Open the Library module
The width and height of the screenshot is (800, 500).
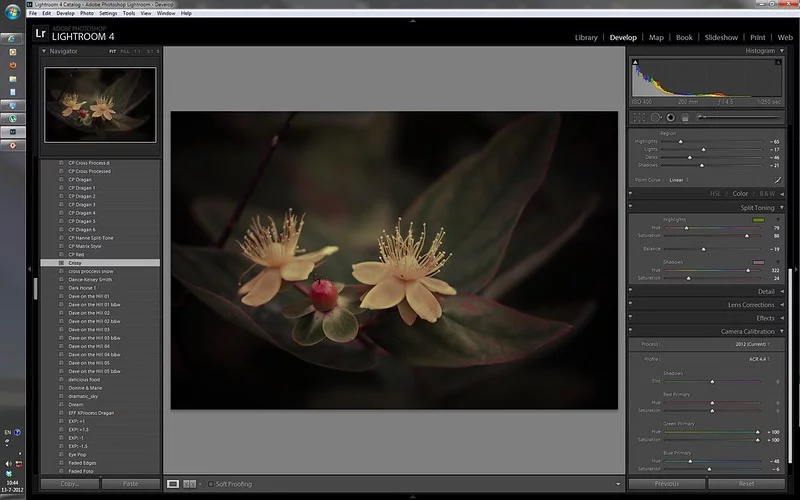point(586,37)
